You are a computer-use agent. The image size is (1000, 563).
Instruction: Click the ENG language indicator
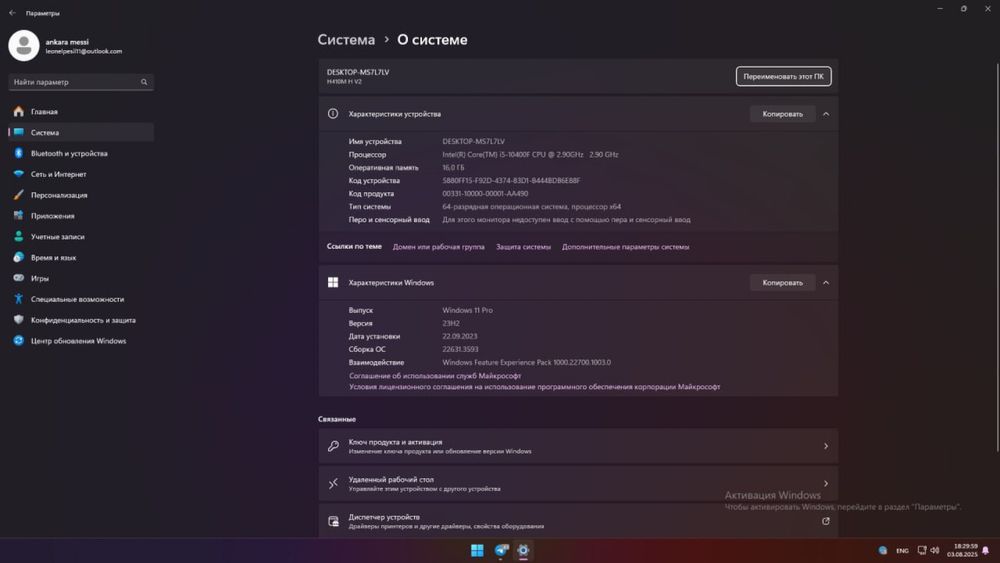[x=902, y=550]
